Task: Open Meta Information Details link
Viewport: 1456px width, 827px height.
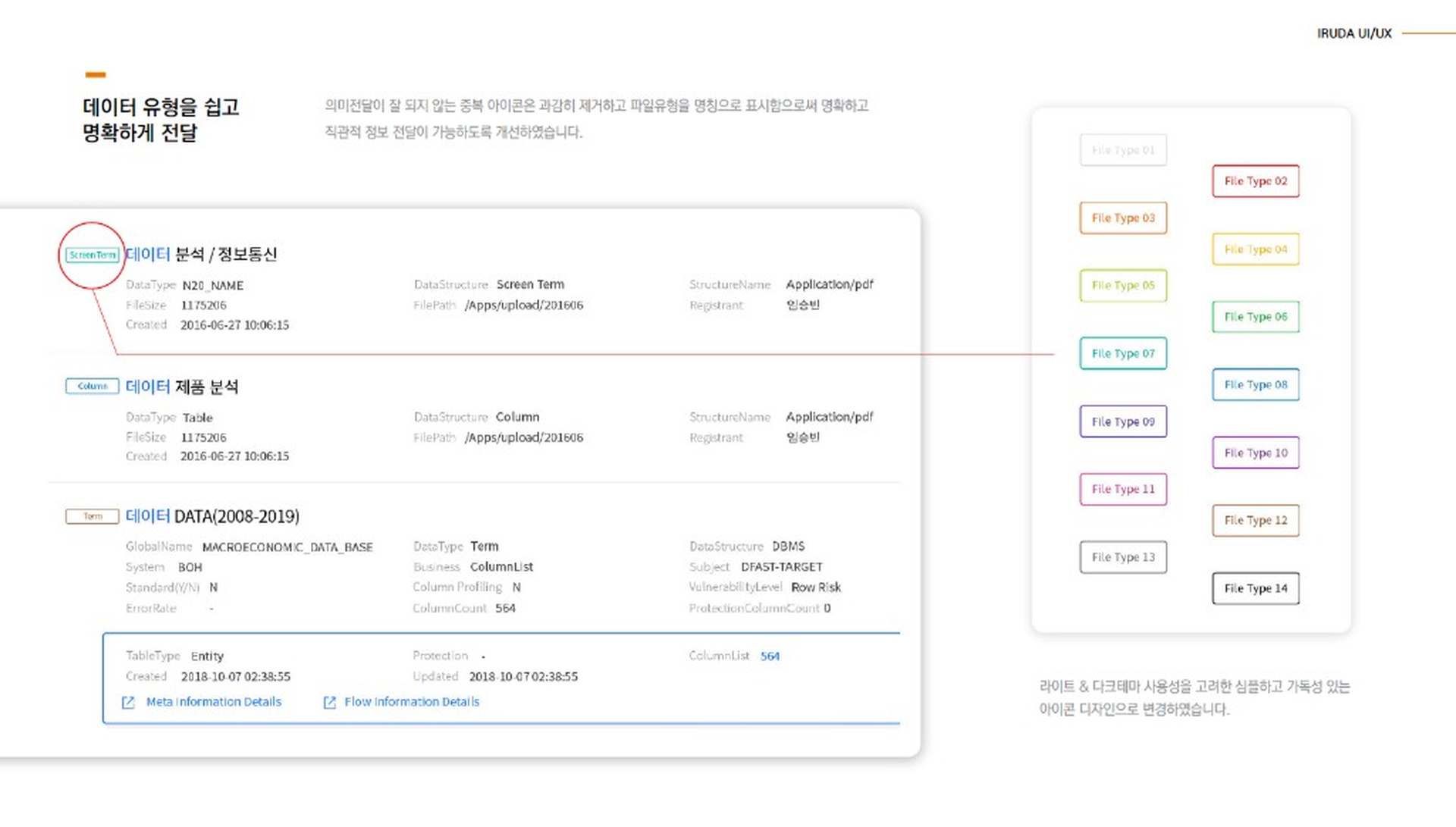Action: tap(214, 702)
